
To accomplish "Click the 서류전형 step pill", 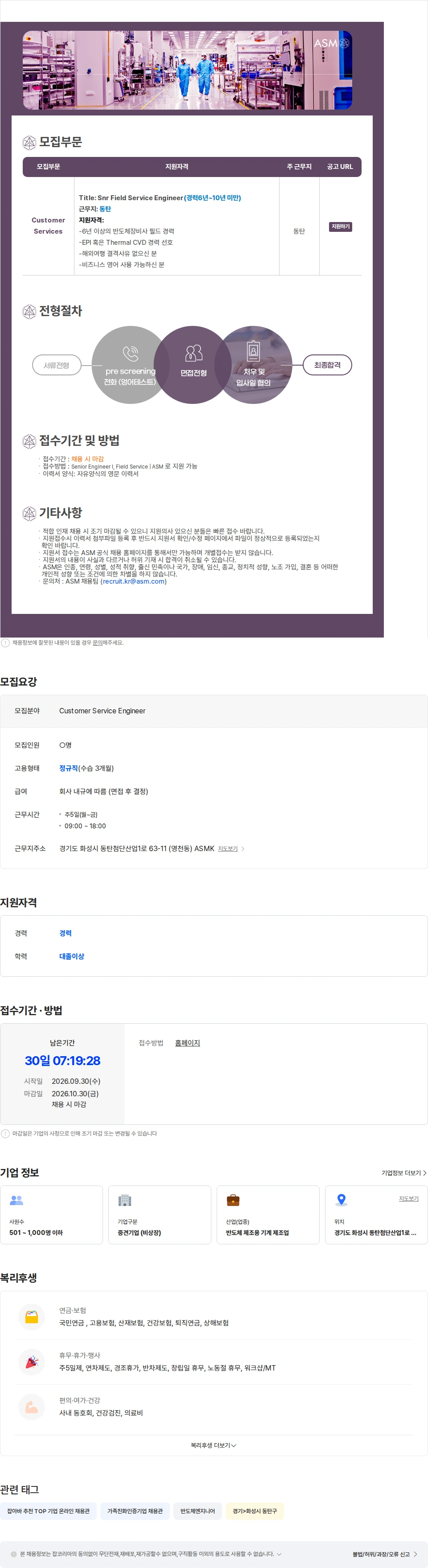I will point(57,365).
